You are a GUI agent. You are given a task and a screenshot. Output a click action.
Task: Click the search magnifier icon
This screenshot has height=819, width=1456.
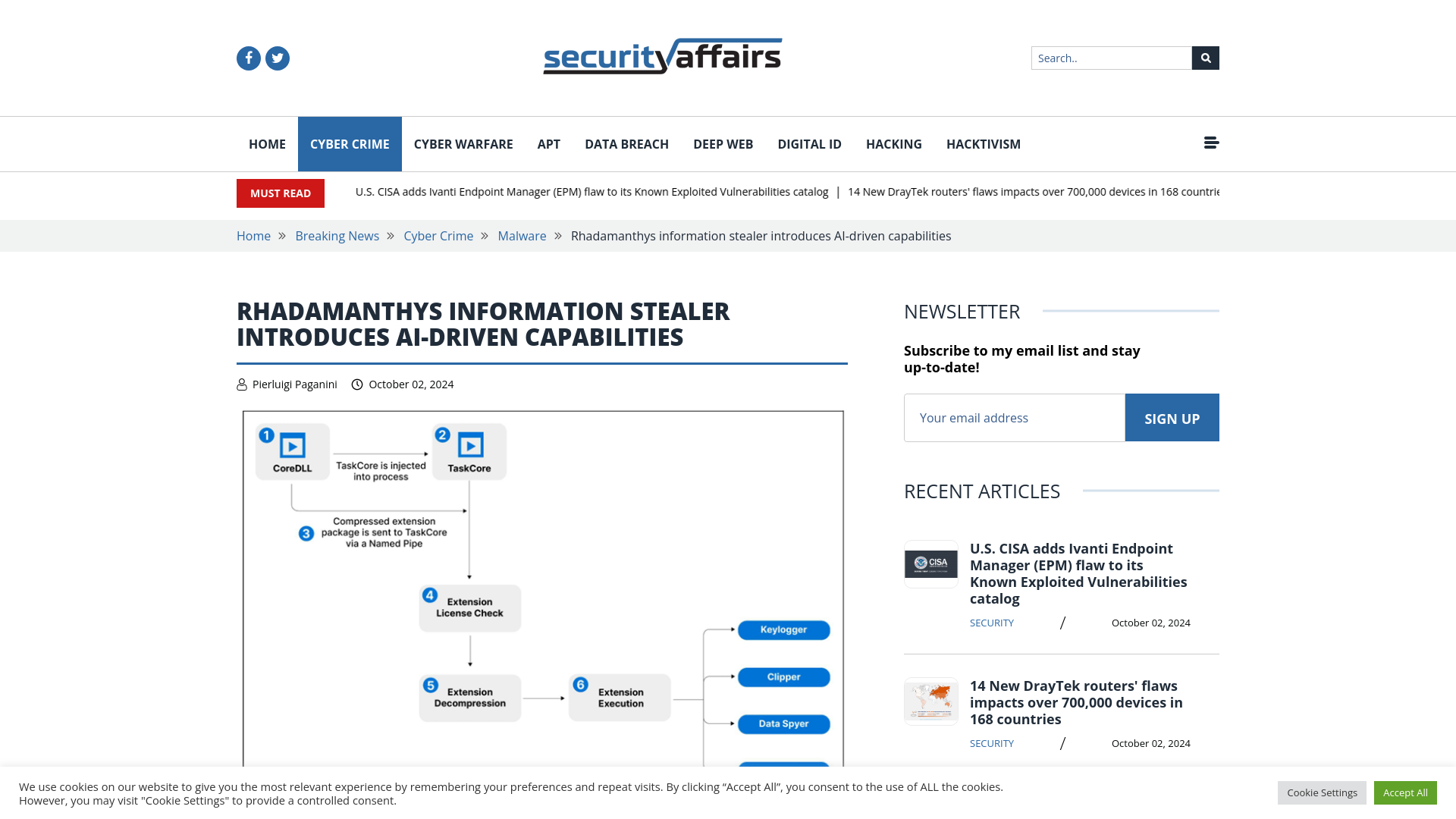click(x=1205, y=57)
